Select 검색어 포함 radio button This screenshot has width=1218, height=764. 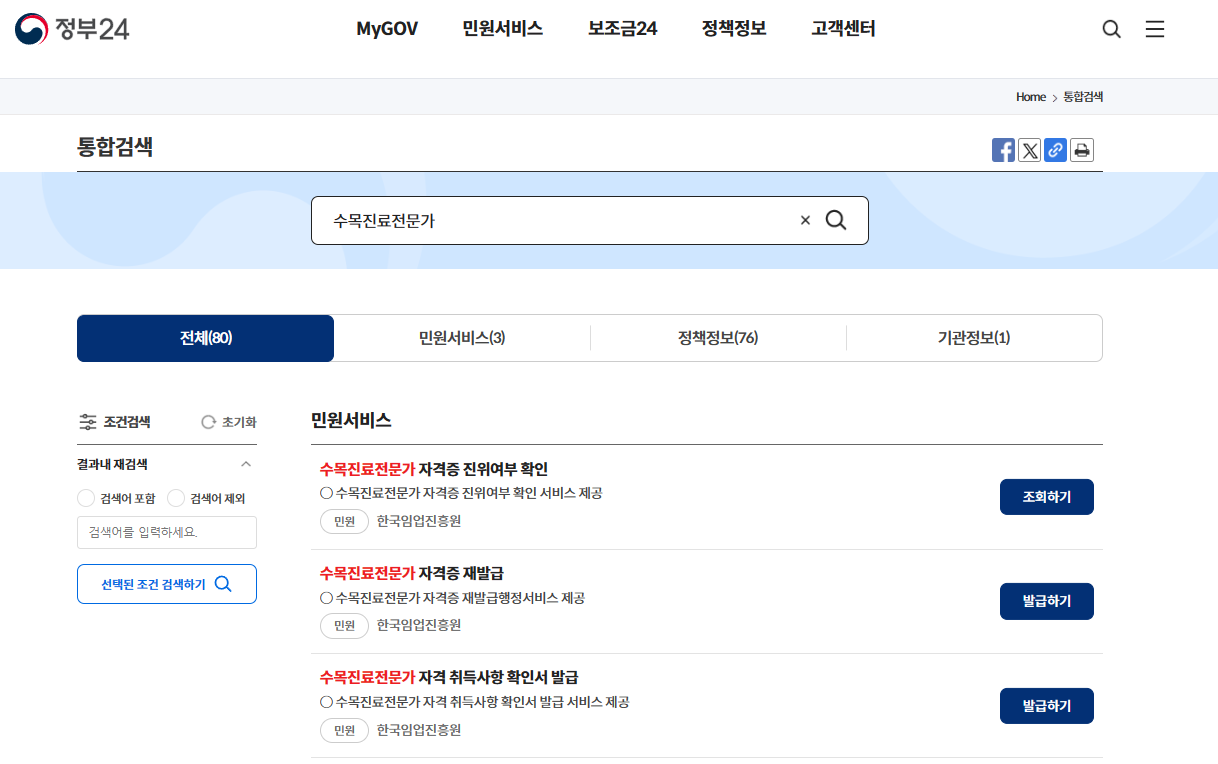point(86,498)
